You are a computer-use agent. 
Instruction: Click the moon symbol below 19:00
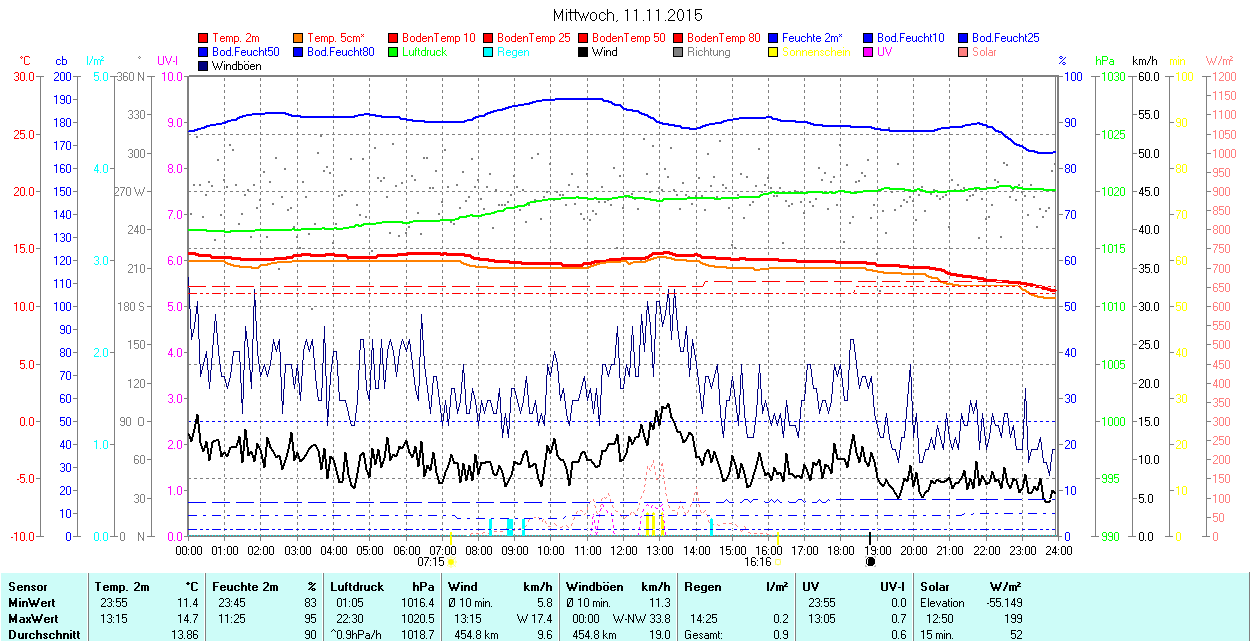[870, 561]
